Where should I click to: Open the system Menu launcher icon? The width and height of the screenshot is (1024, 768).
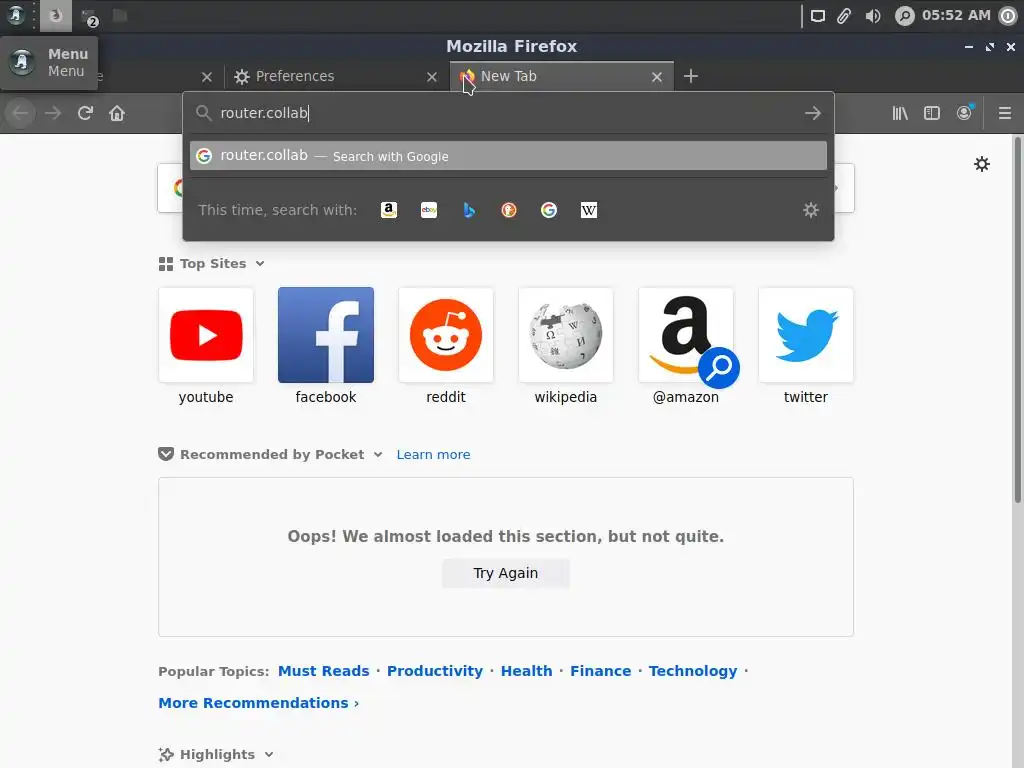click(16, 15)
